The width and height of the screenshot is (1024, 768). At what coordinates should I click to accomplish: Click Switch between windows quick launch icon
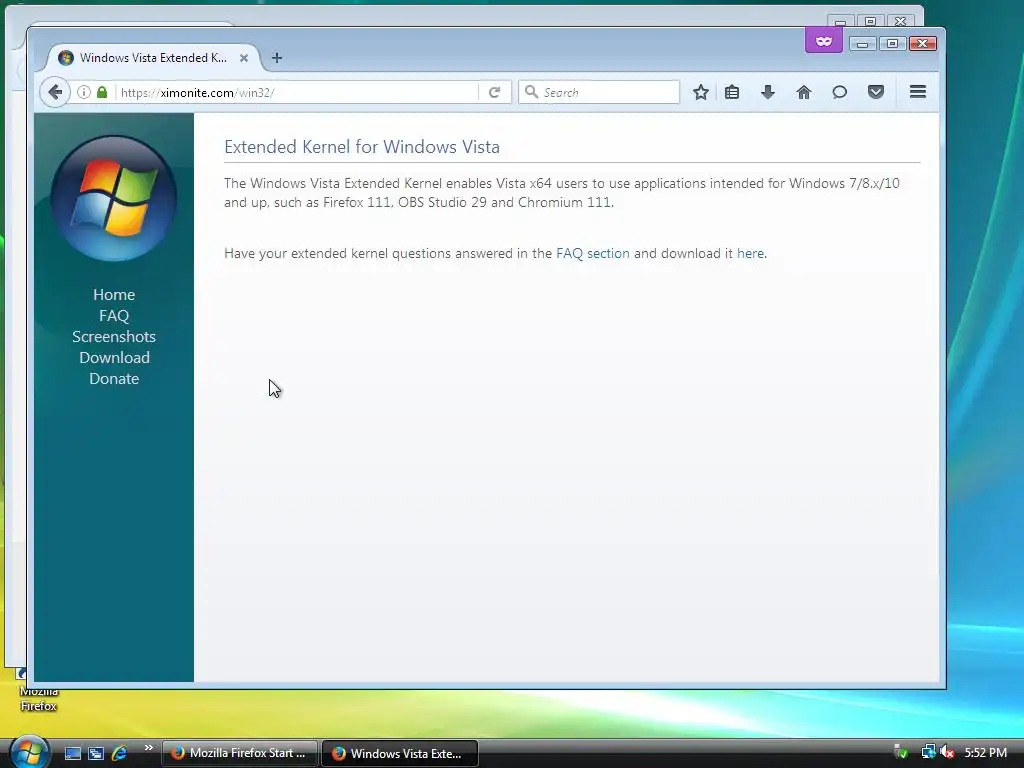96,753
